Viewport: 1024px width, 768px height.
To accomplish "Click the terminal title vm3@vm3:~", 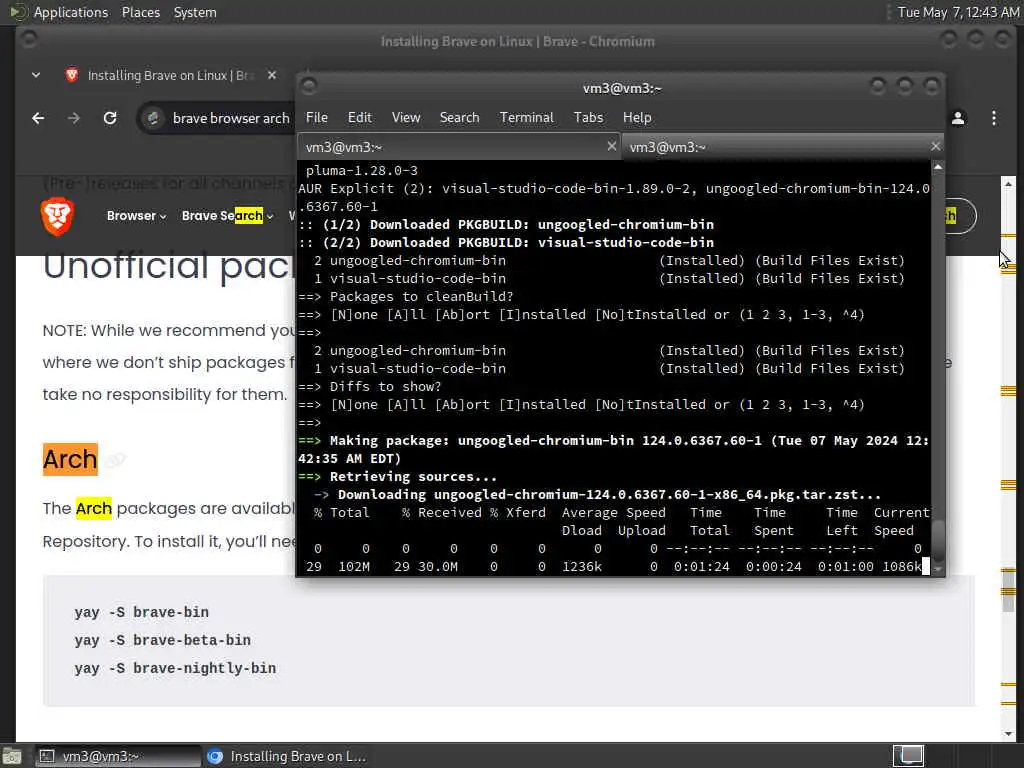I will coord(622,88).
